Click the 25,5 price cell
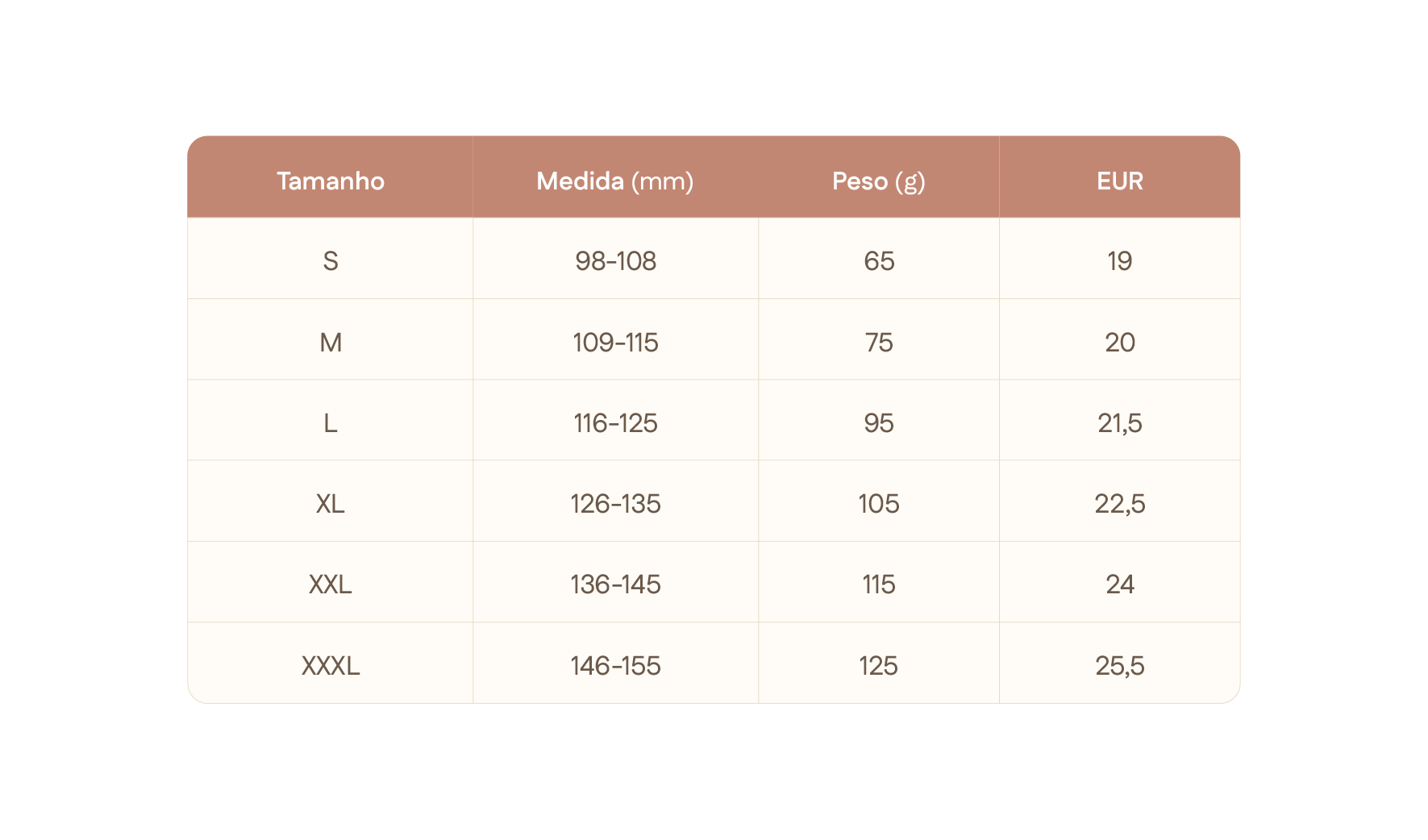1428x840 pixels. tap(1119, 666)
